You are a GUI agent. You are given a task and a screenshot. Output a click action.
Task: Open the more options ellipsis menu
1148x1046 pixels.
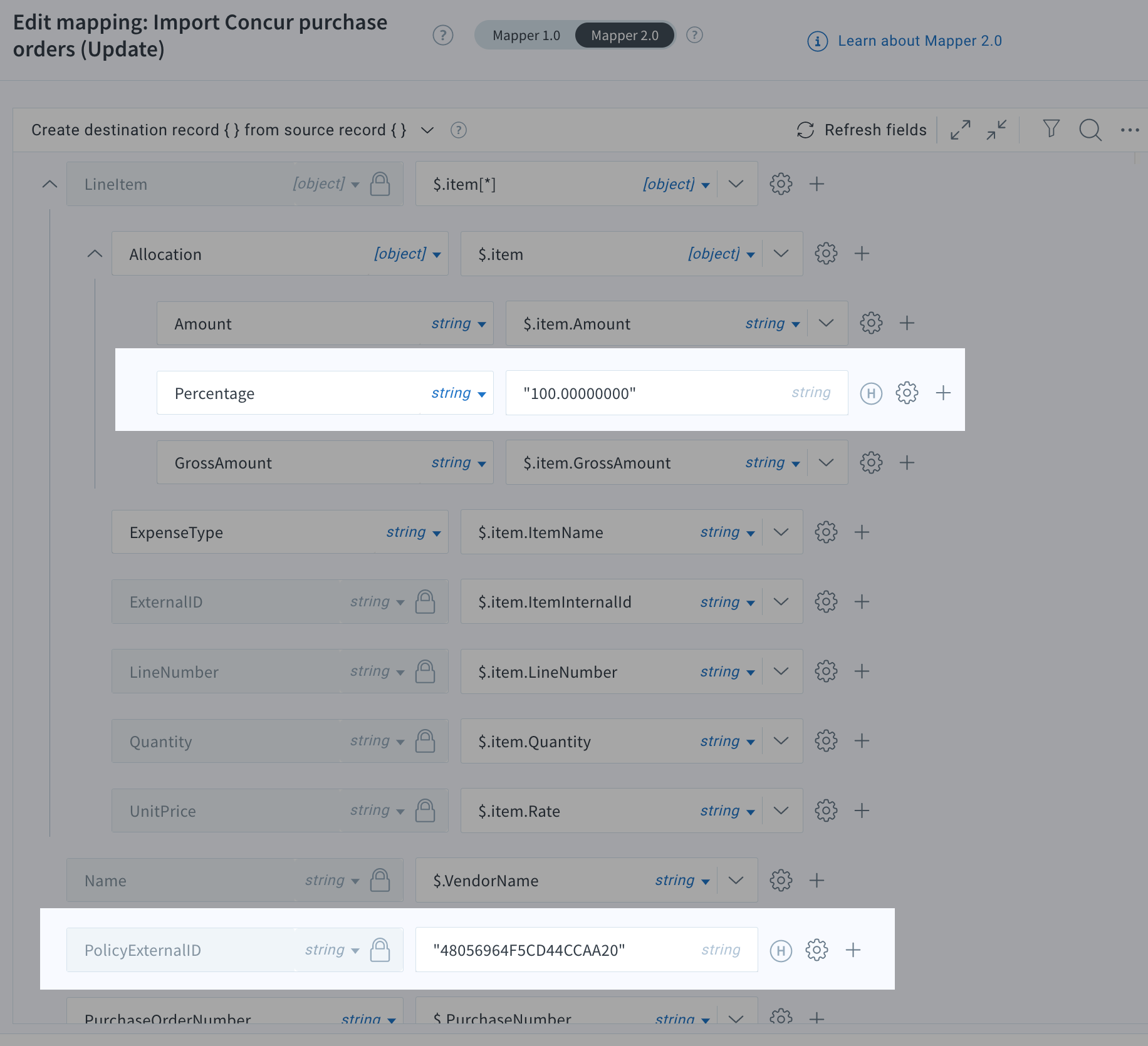[1130, 130]
